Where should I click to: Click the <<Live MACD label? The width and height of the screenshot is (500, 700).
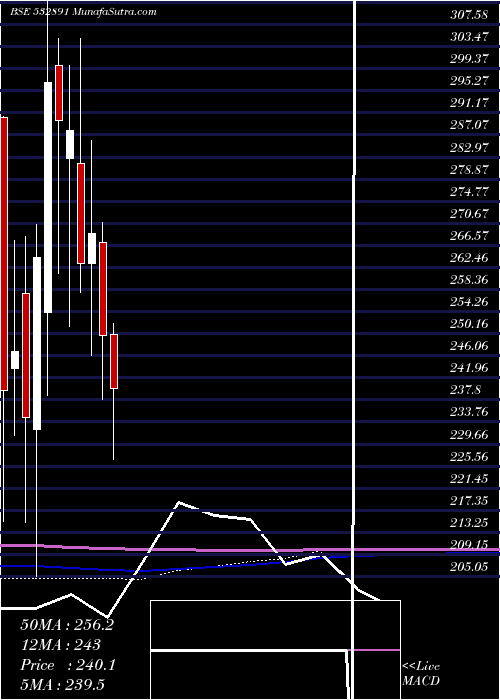[x=421, y=674]
